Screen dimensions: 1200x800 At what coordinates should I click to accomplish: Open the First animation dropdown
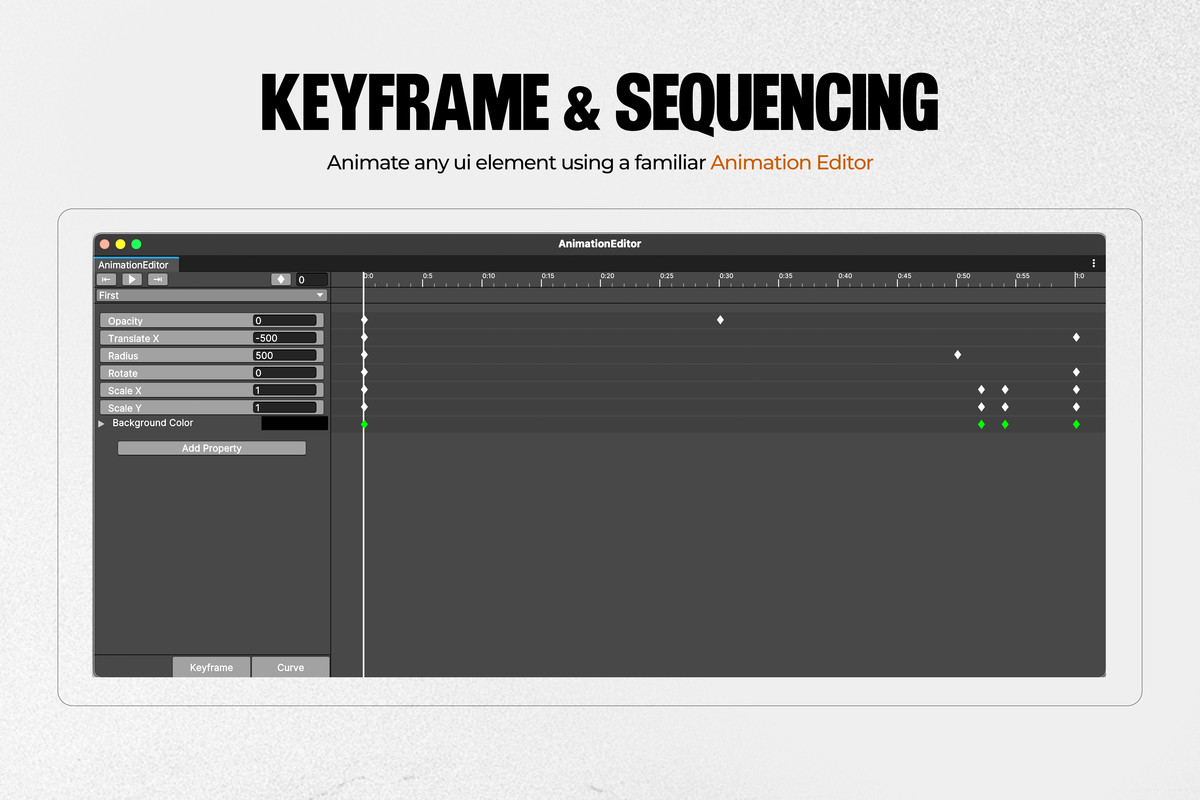211,296
